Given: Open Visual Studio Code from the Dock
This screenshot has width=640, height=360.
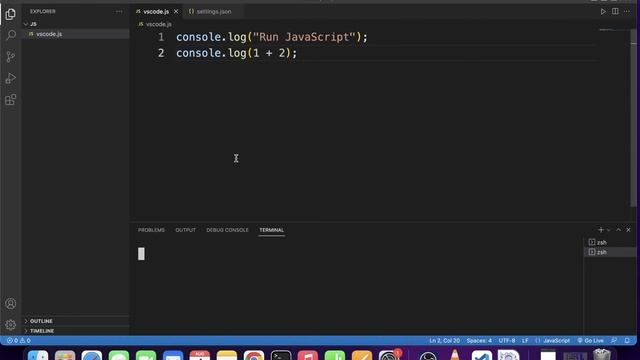Looking at the screenshot, I should click(x=482, y=356).
